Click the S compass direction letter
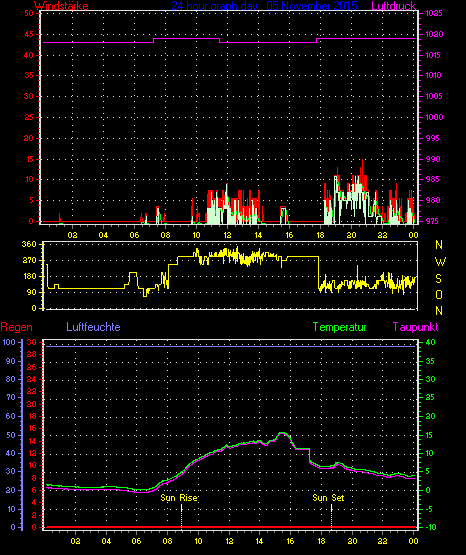 click(x=438, y=279)
